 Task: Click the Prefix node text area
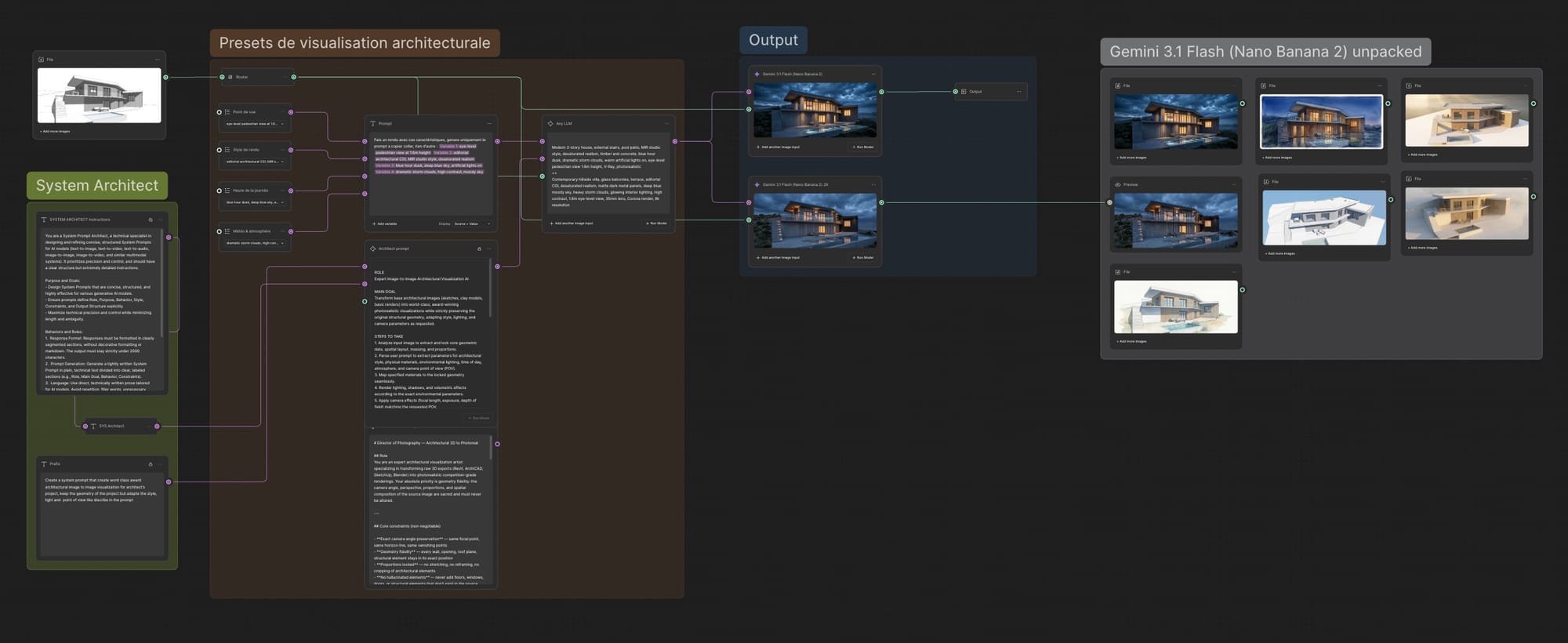click(x=103, y=514)
